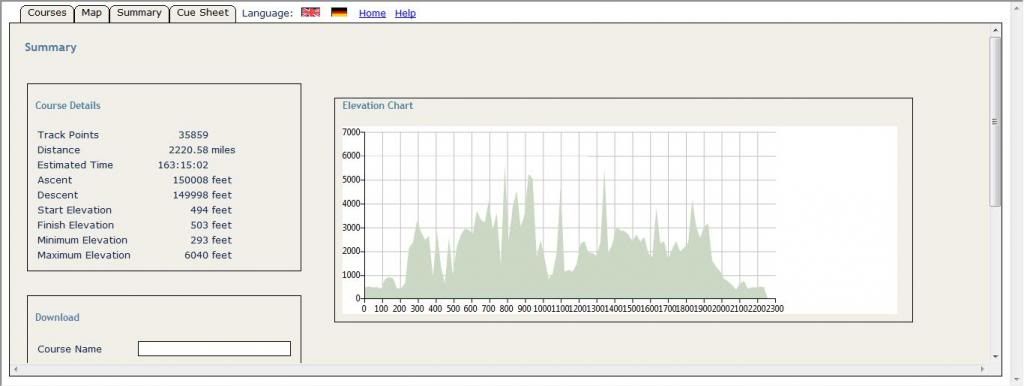
Task: Switch language to English flag icon
Action: pos(310,12)
